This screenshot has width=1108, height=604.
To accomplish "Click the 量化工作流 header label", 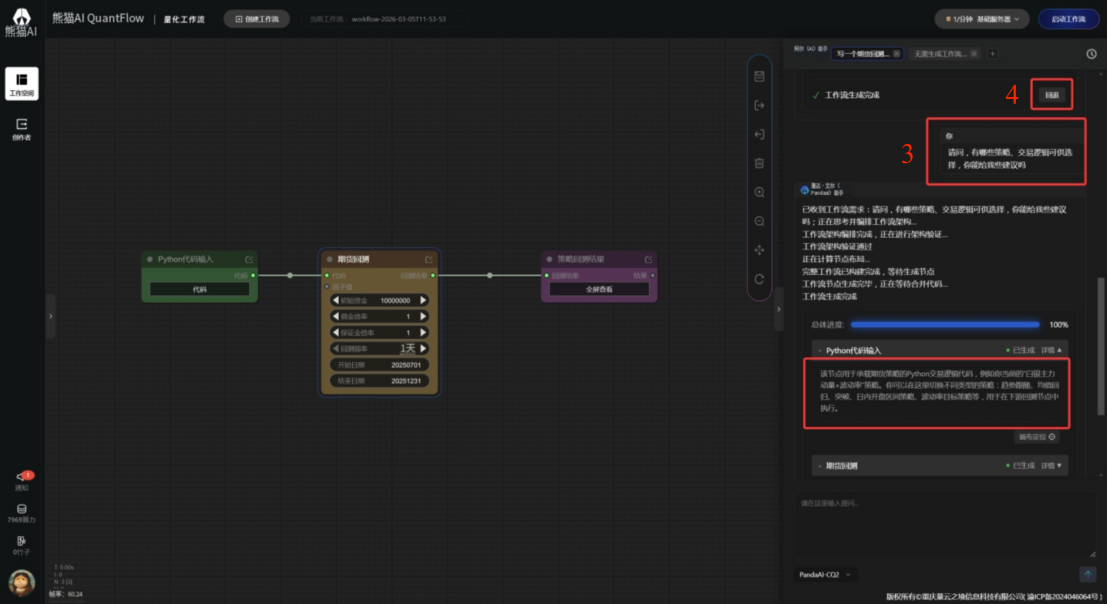I will [x=184, y=19].
